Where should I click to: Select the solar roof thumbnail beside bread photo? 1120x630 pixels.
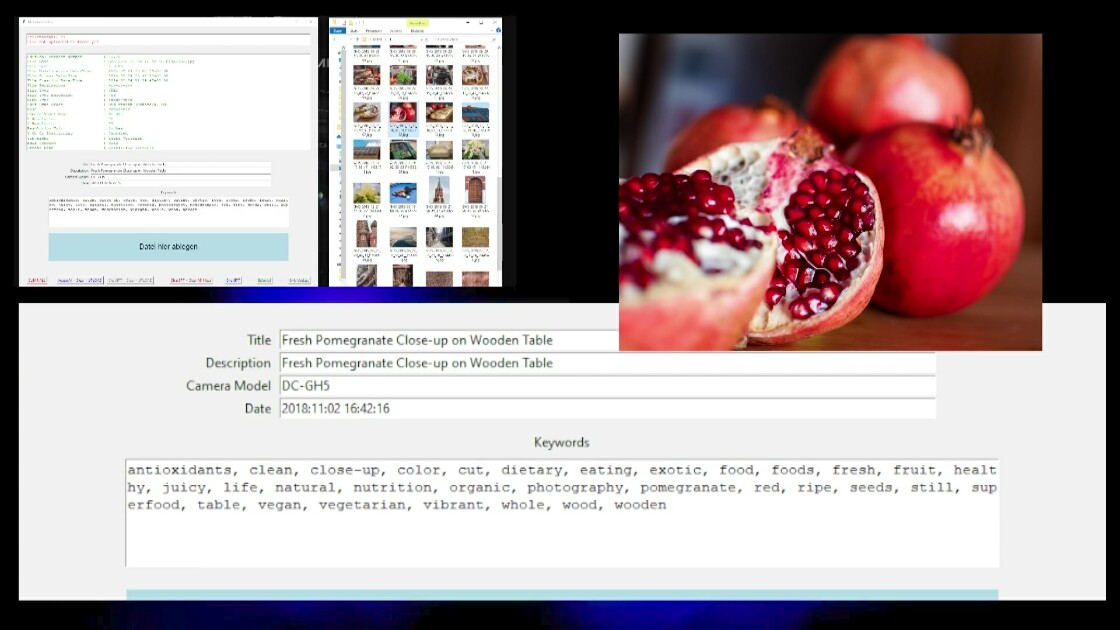coord(475,113)
